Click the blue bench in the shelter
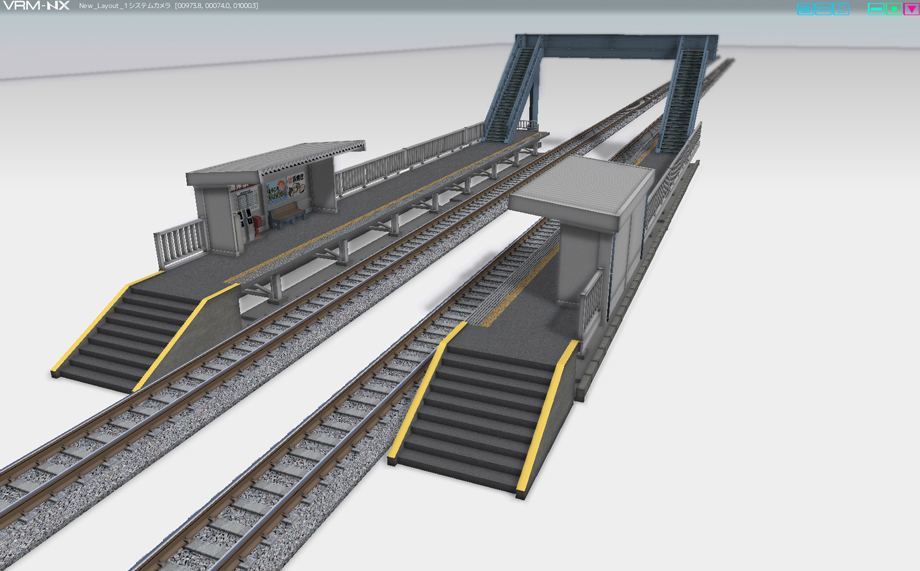 pos(287,216)
